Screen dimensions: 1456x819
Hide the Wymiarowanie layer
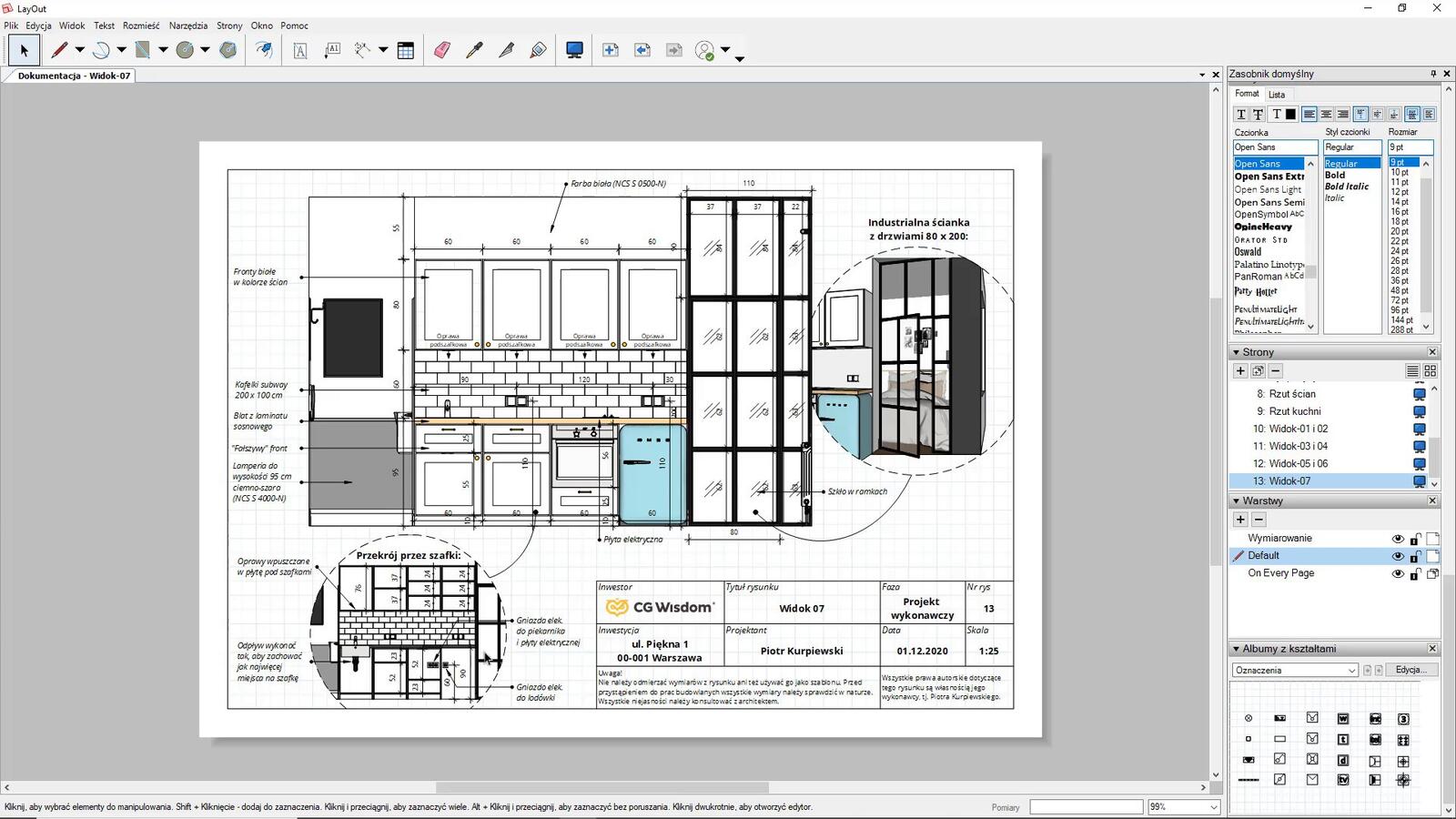(x=1398, y=539)
